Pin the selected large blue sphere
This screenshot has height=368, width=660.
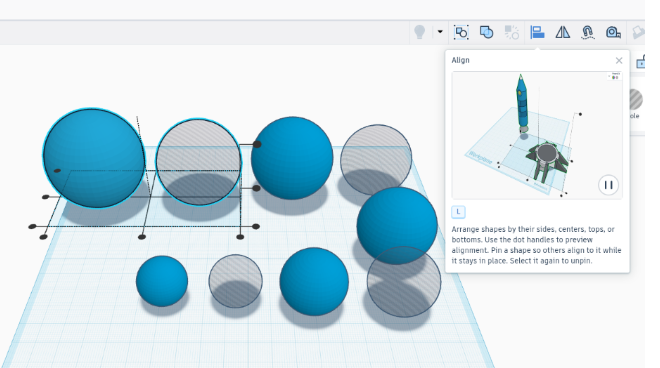(94, 158)
